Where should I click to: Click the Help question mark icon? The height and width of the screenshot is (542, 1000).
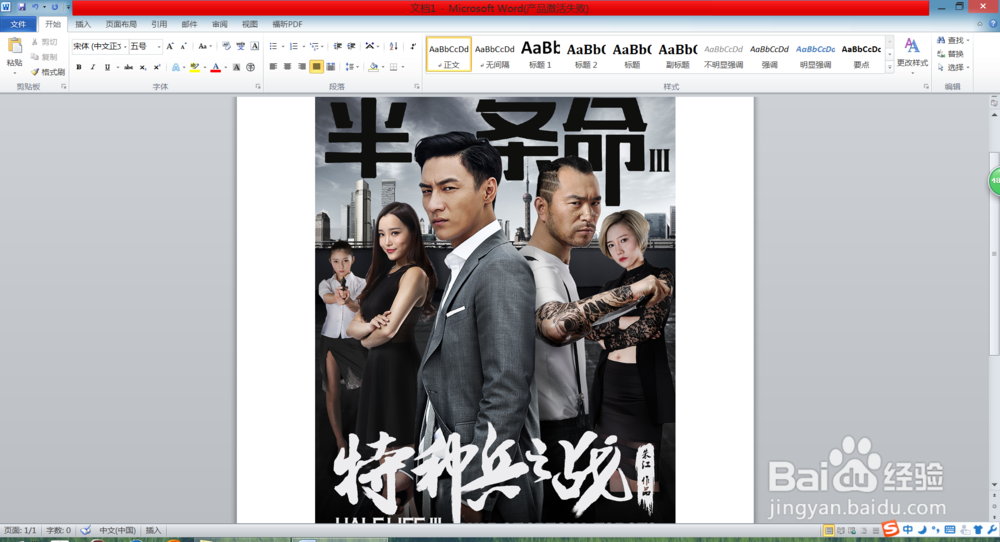point(993,24)
